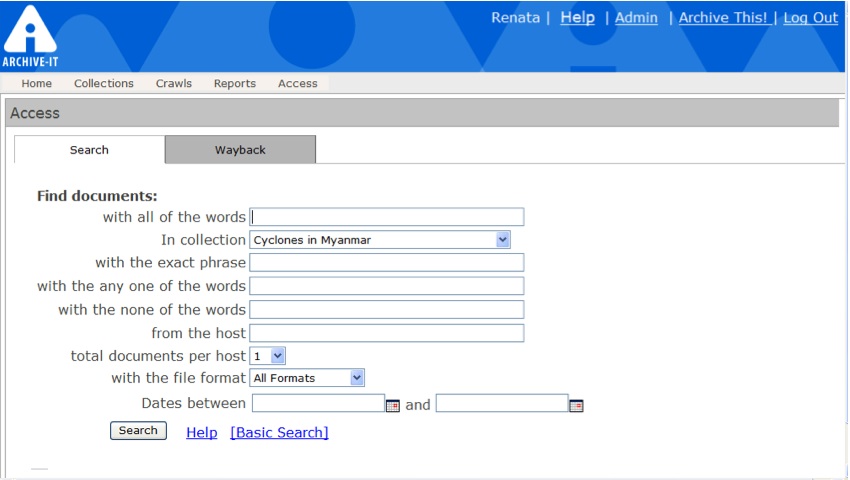The height and width of the screenshot is (480, 850).
Task: Click the Archive-It logo icon
Action: point(30,33)
